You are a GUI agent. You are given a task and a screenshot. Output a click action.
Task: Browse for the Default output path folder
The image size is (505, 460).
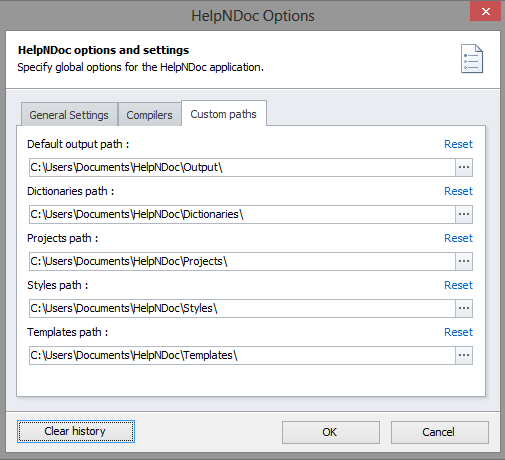[464, 167]
